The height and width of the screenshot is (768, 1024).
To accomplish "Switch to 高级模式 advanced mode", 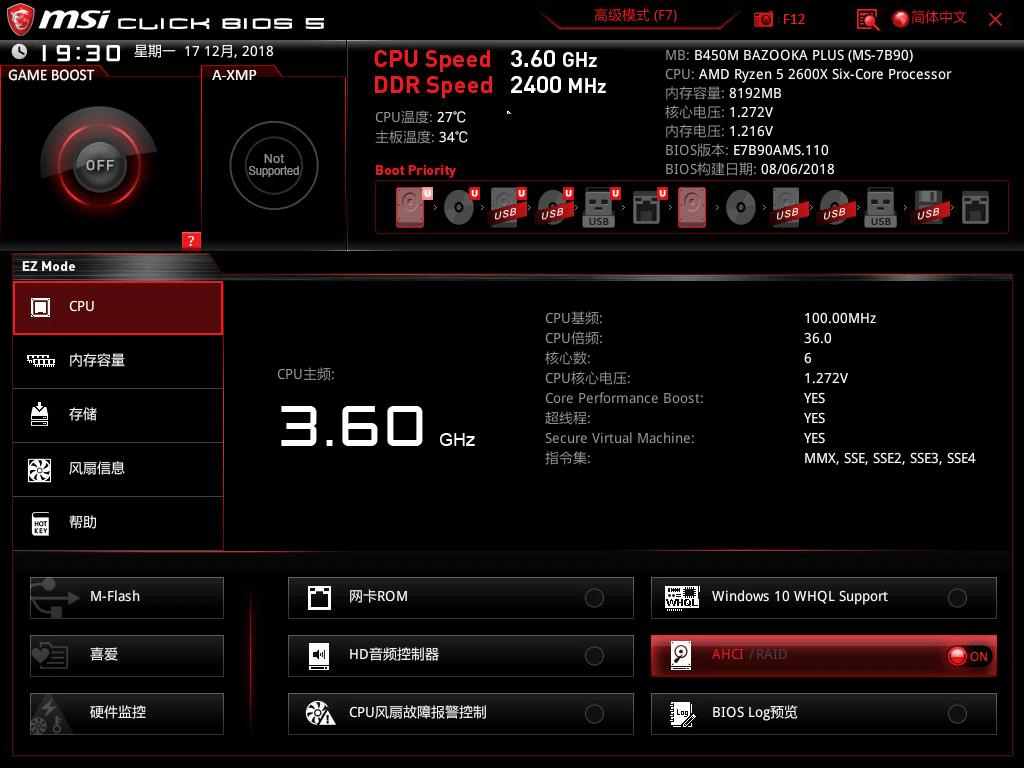I will (x=634, y=18).
